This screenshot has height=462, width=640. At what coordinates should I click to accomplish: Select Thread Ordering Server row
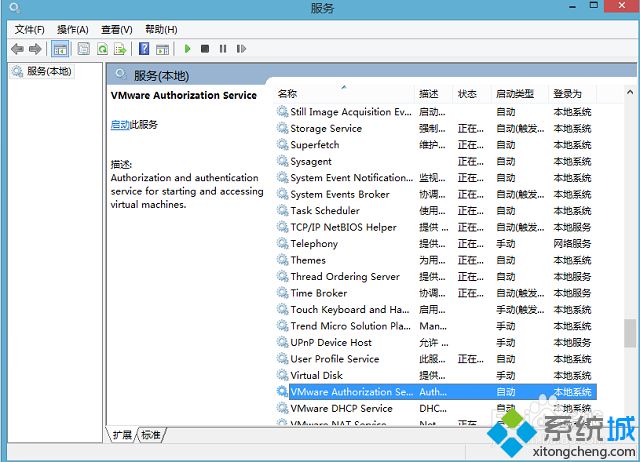[436, 277]
